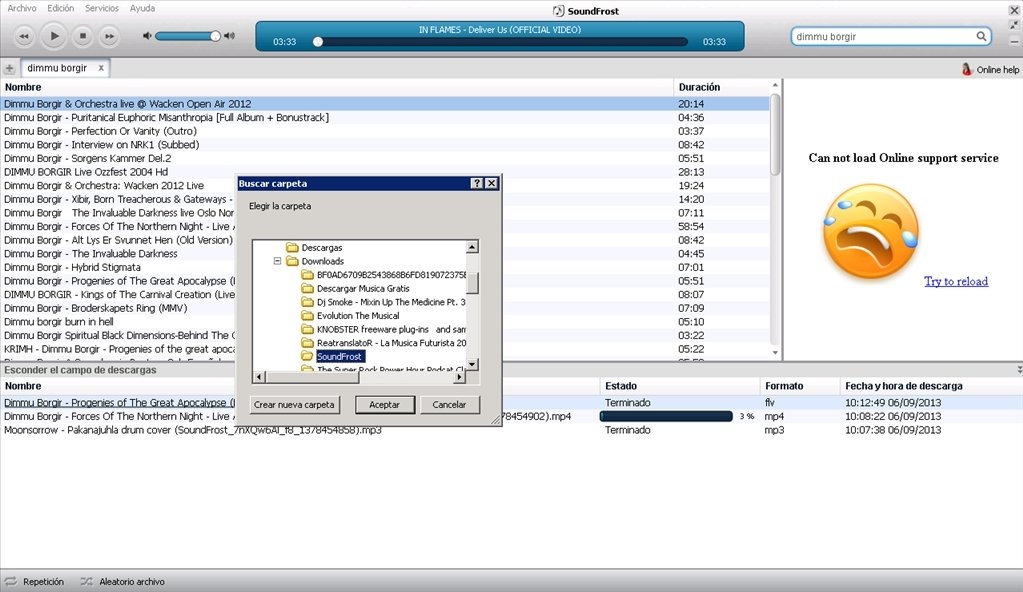The height and width of the screenshot is (592, 1023).
Task: Open Online help
Action: pos(990,69)
